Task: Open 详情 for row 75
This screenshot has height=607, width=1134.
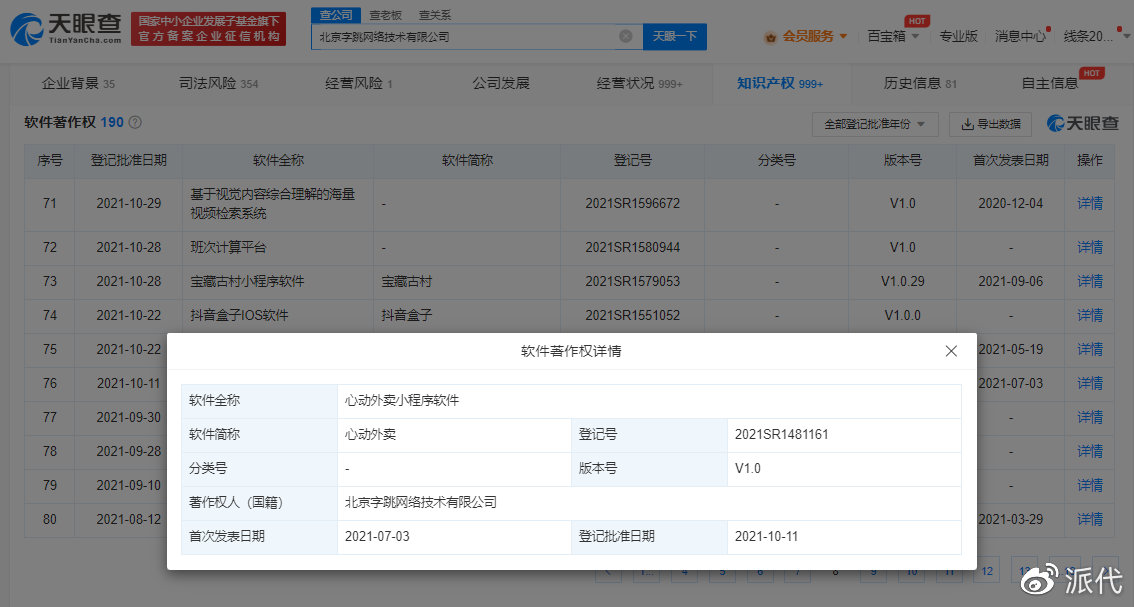Action: [x=1090, y=349]
